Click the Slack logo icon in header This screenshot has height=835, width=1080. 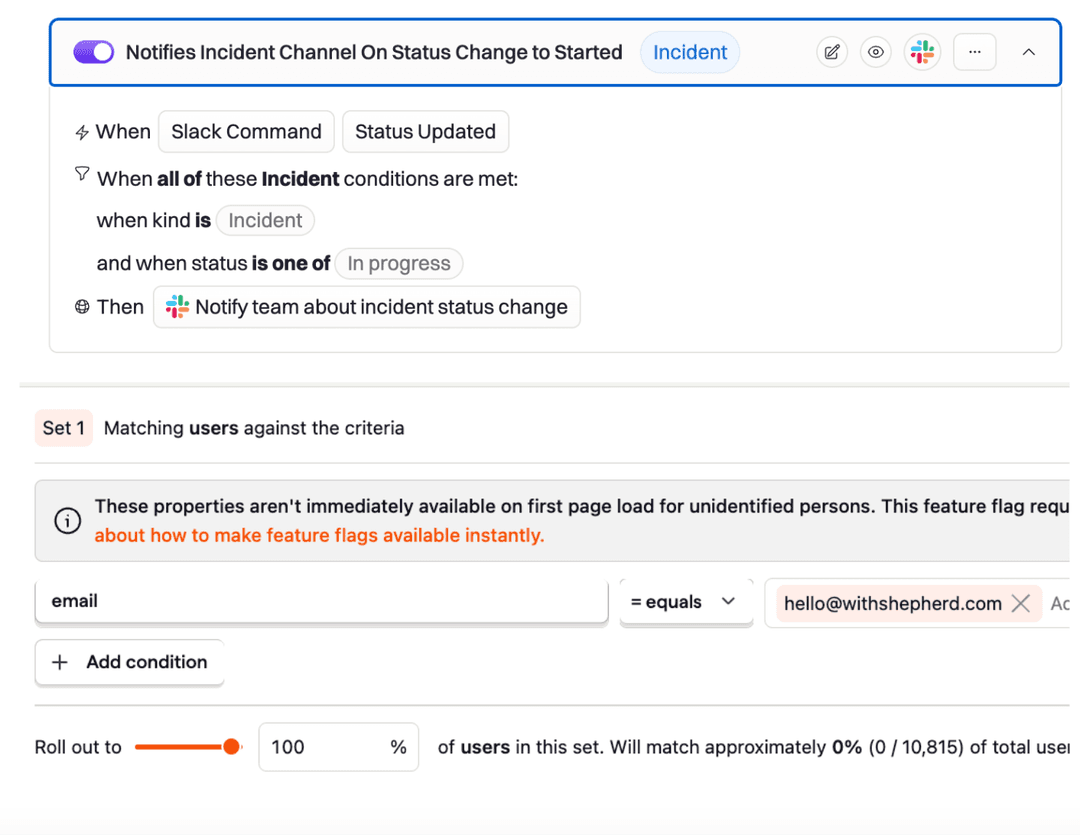(922, 52)
